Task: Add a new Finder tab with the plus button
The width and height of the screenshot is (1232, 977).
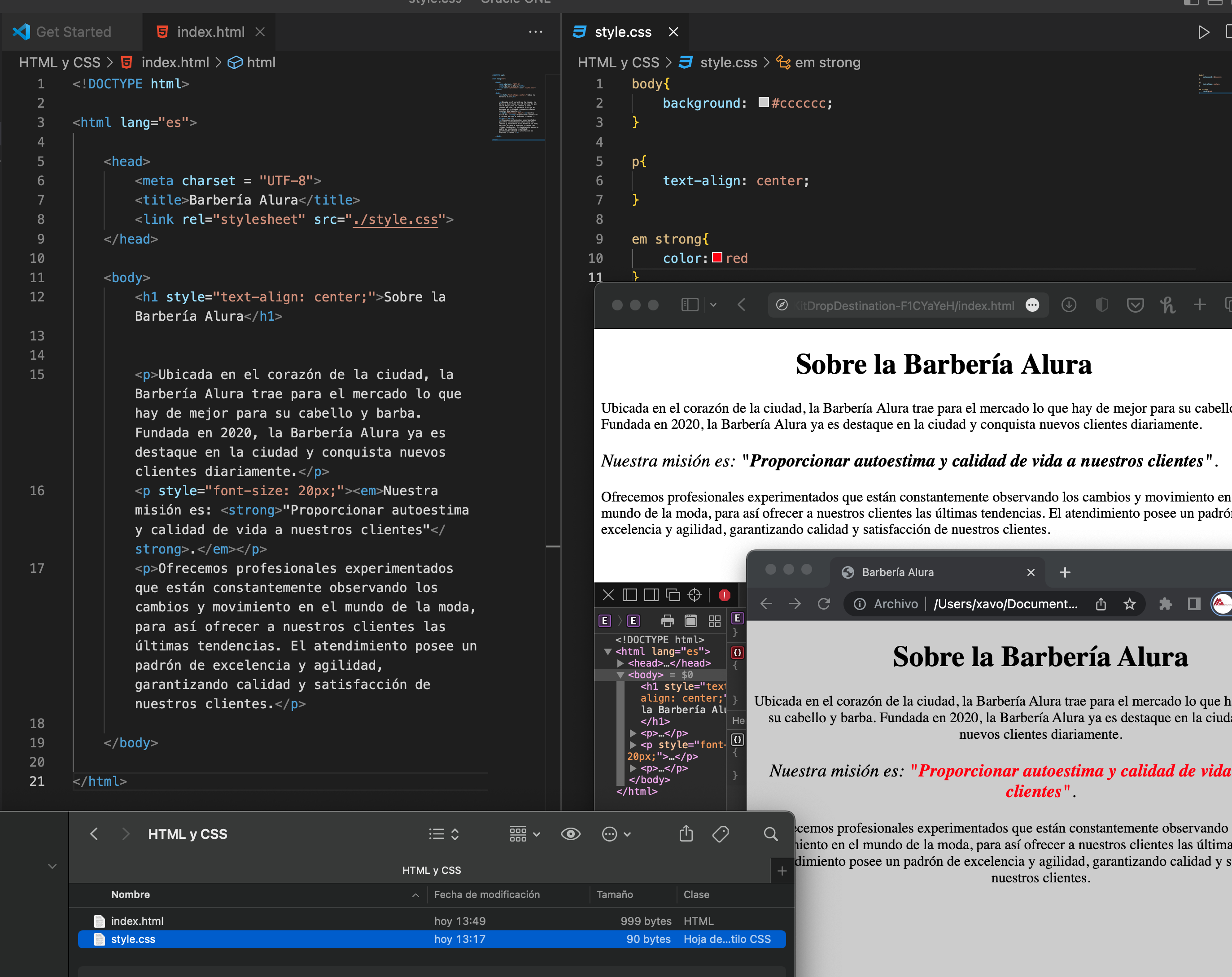Action: [782, 870]
